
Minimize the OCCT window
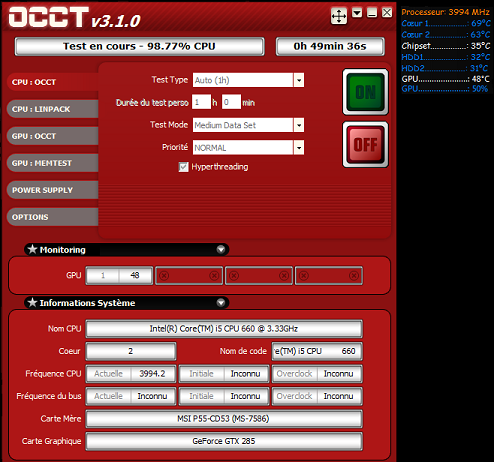point(372,13)
